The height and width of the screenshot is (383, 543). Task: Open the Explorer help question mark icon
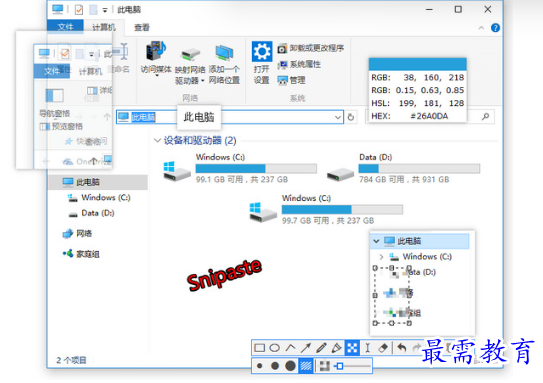(495, 28)
